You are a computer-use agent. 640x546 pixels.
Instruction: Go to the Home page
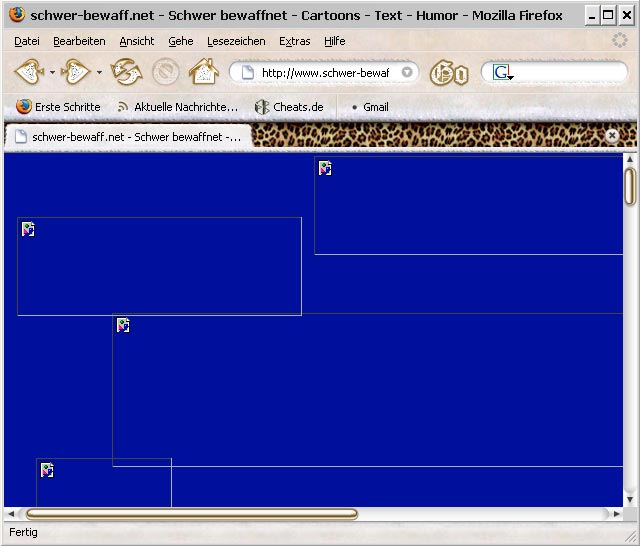coord(203,72)
